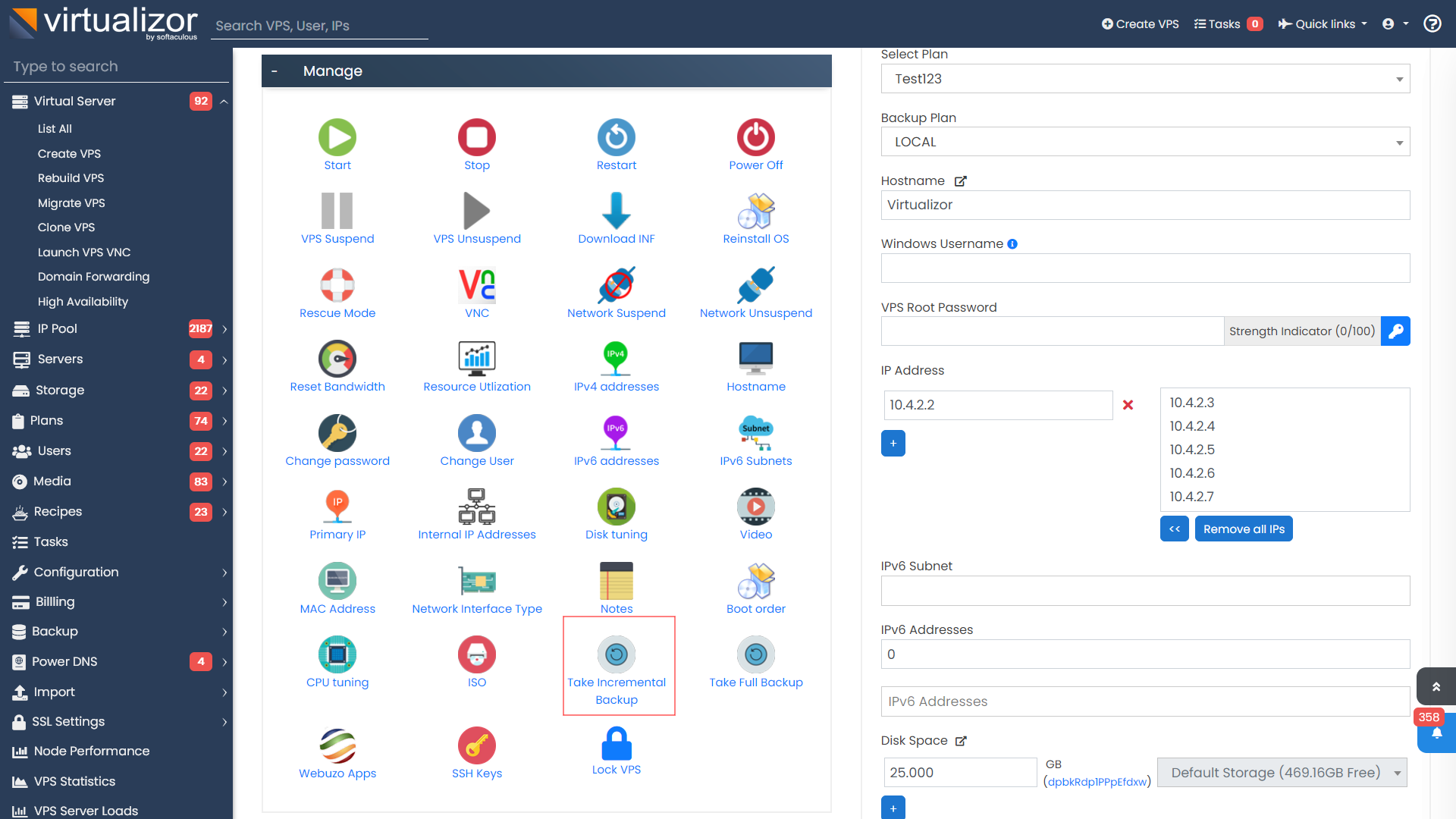Image resolution: width=1456 pixels, height=819 pixels.
Task: Open Webuzo Apps icon
Action: 337,746
